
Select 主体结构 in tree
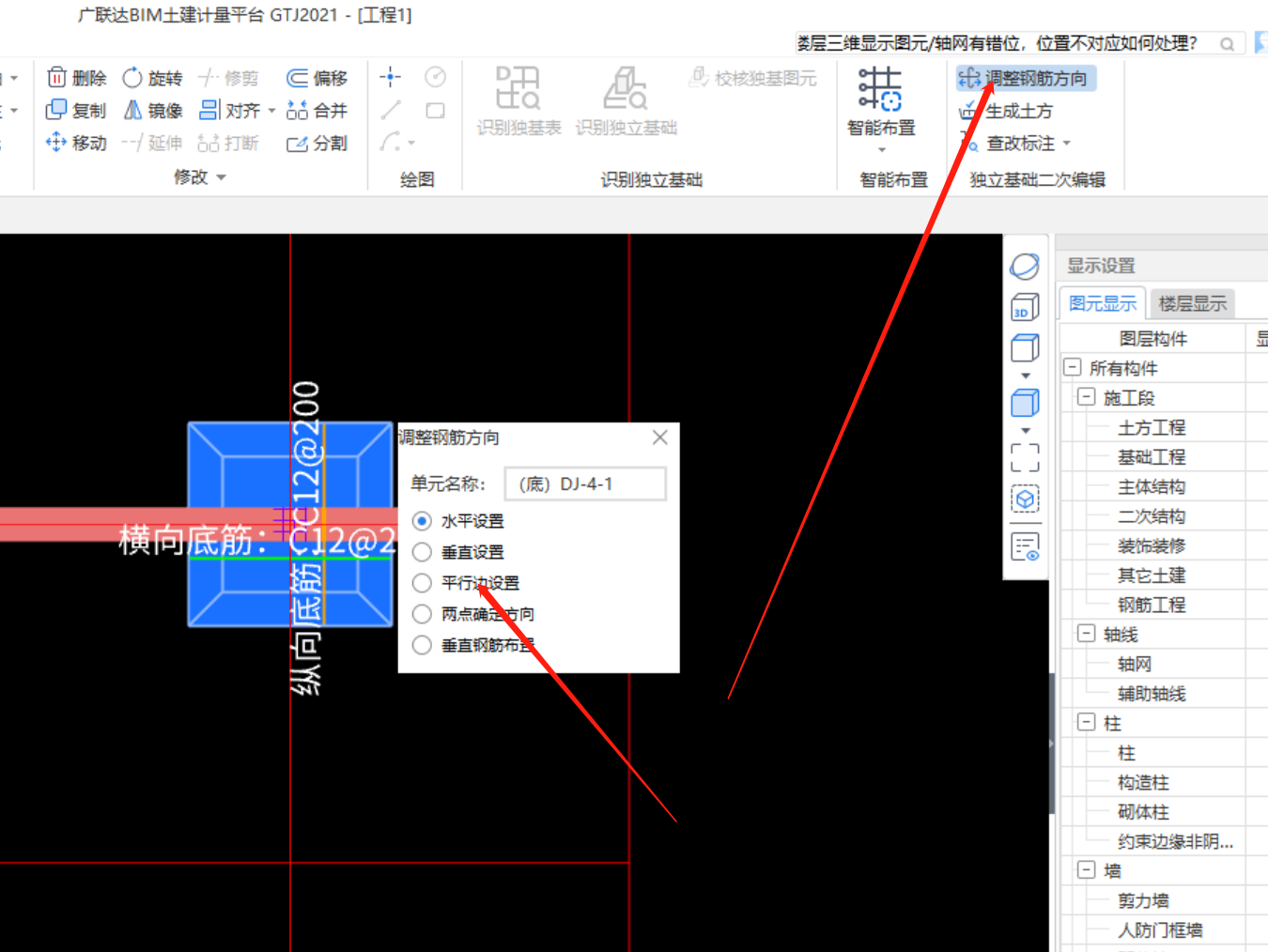coord(1152,486)
